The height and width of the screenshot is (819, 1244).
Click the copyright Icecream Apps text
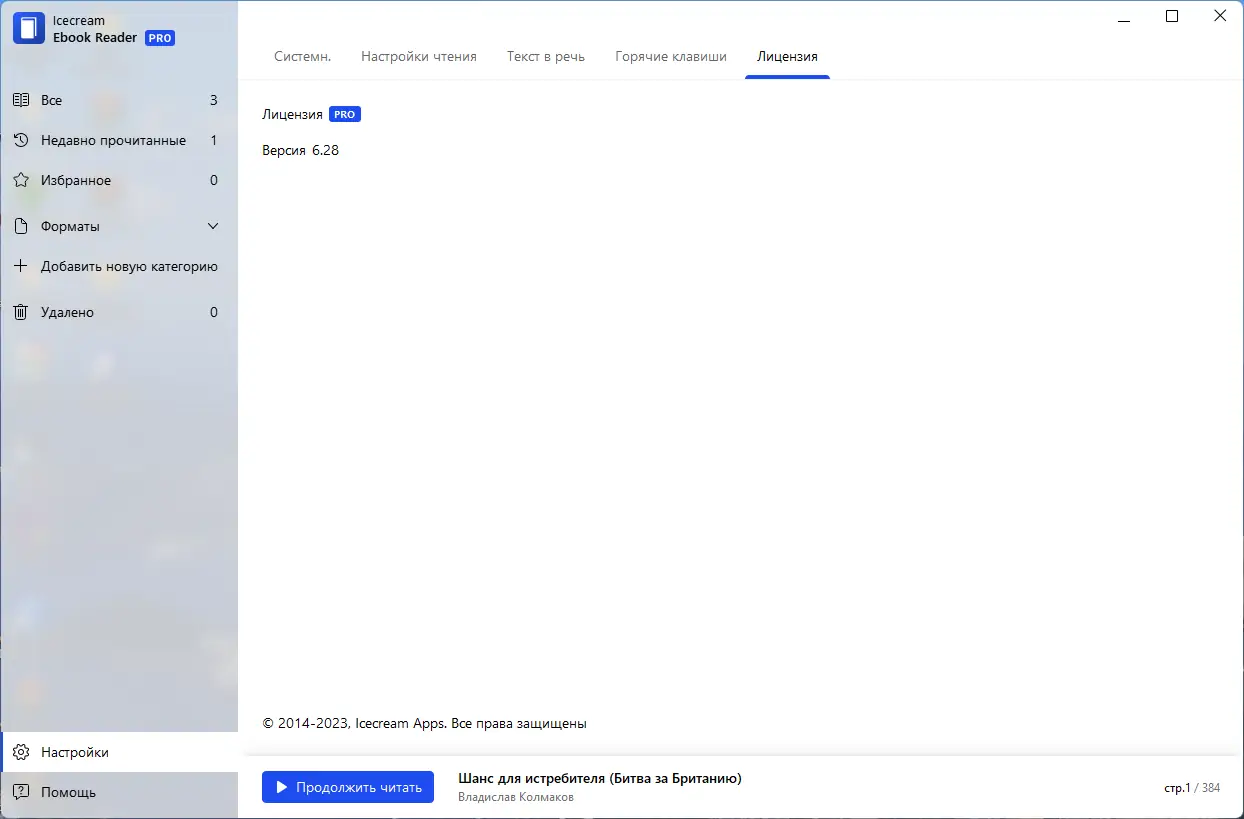click(x=424, y=723)
